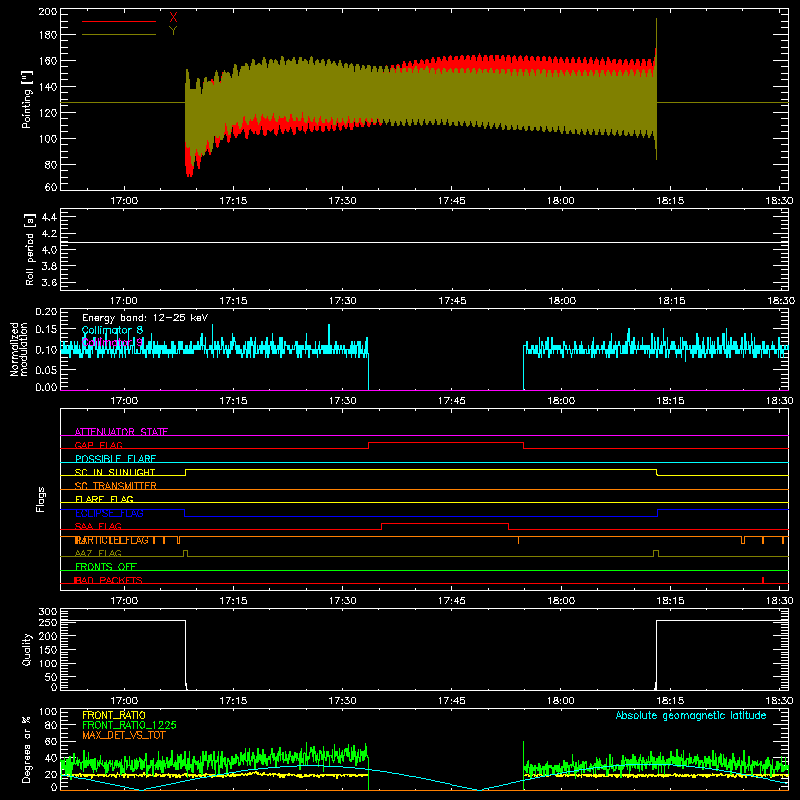Click the 17:15 tick under Quality plot

(233, 701)
